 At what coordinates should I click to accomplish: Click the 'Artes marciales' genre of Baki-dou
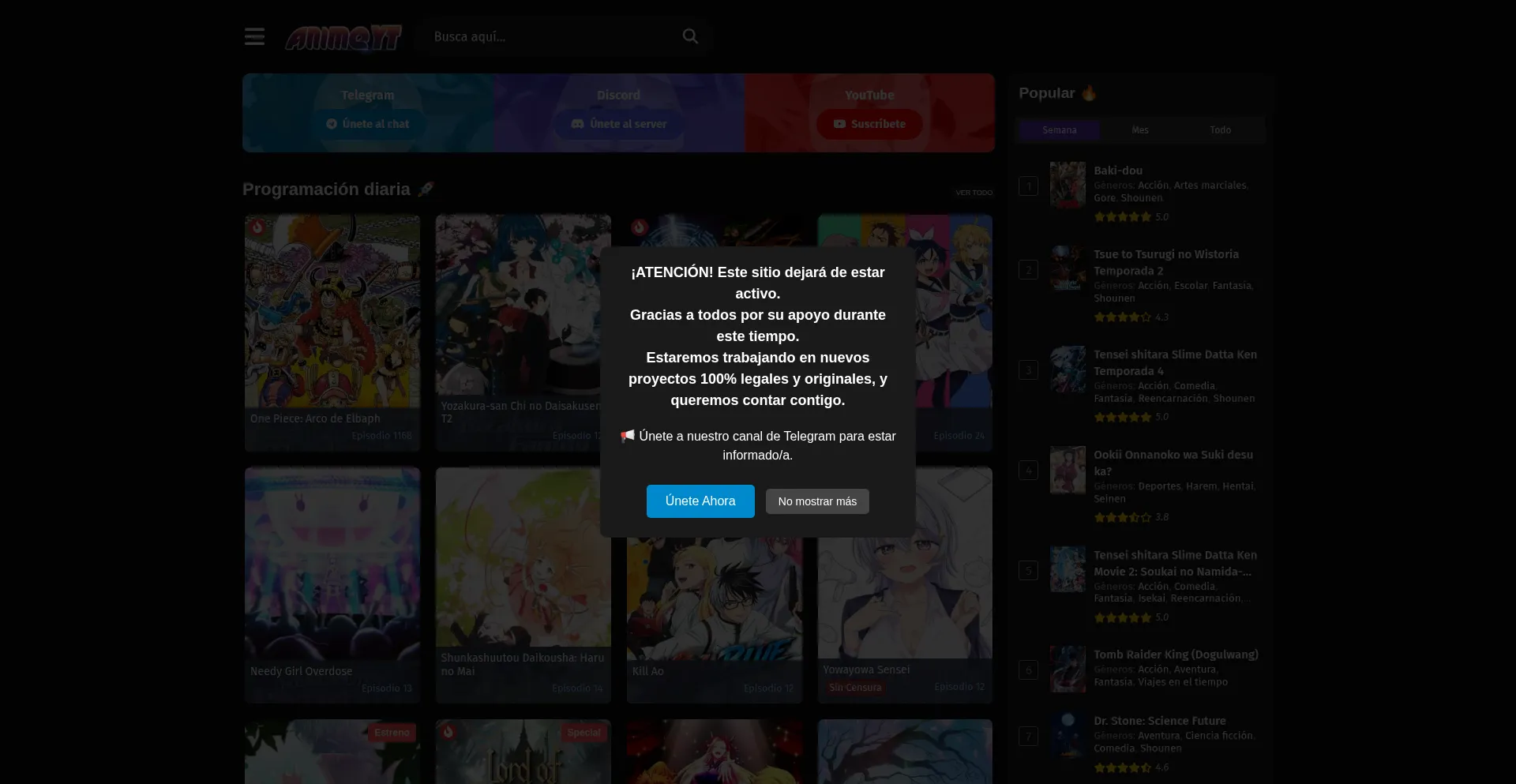1210,186
